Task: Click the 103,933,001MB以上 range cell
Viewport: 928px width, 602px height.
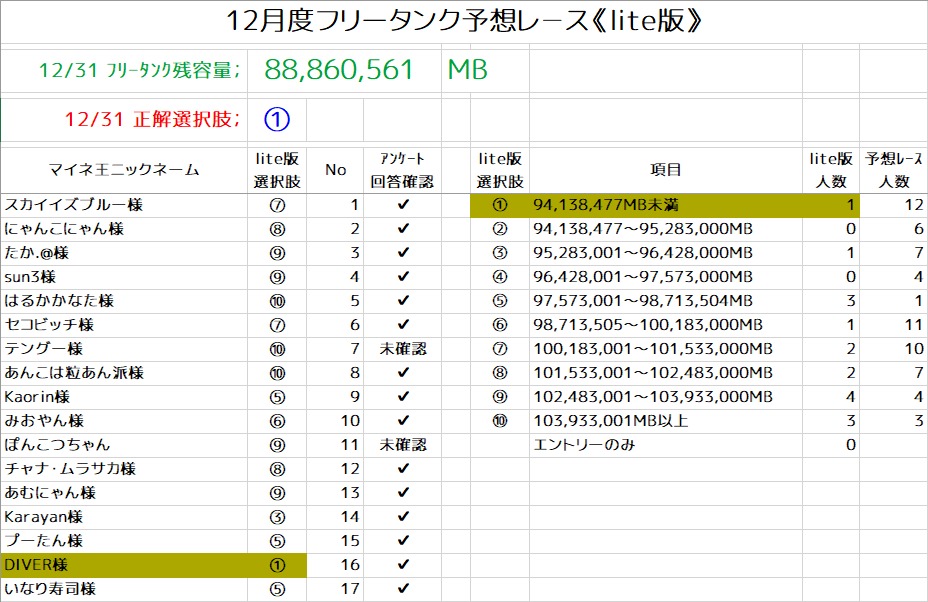Action: click(x=666, y=421)
